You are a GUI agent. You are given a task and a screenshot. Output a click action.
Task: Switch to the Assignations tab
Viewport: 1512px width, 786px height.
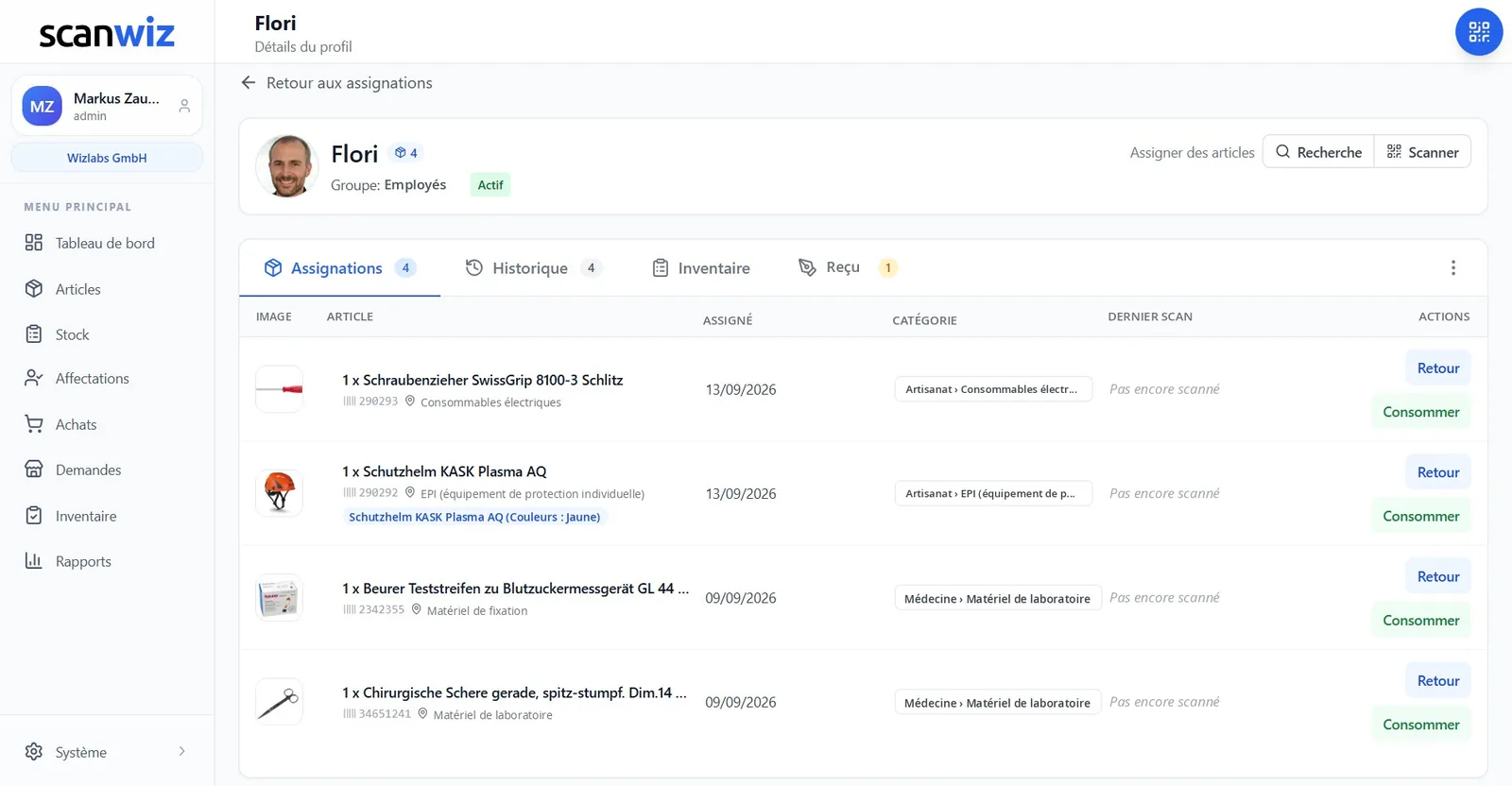pyautogui.click(x=340, y=268)
